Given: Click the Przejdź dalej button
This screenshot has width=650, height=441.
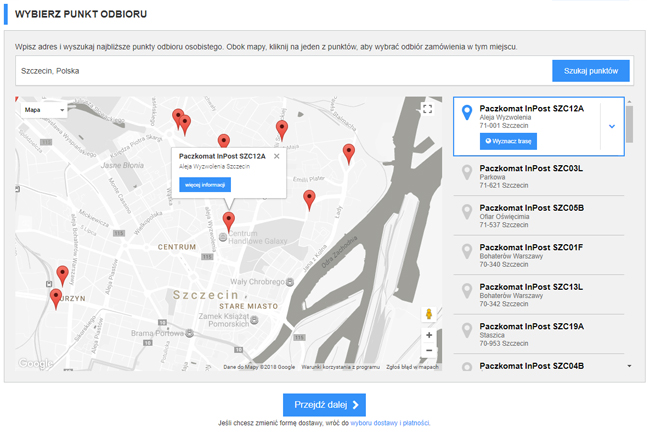Looking at the screenshot, I should click(324, 405).
